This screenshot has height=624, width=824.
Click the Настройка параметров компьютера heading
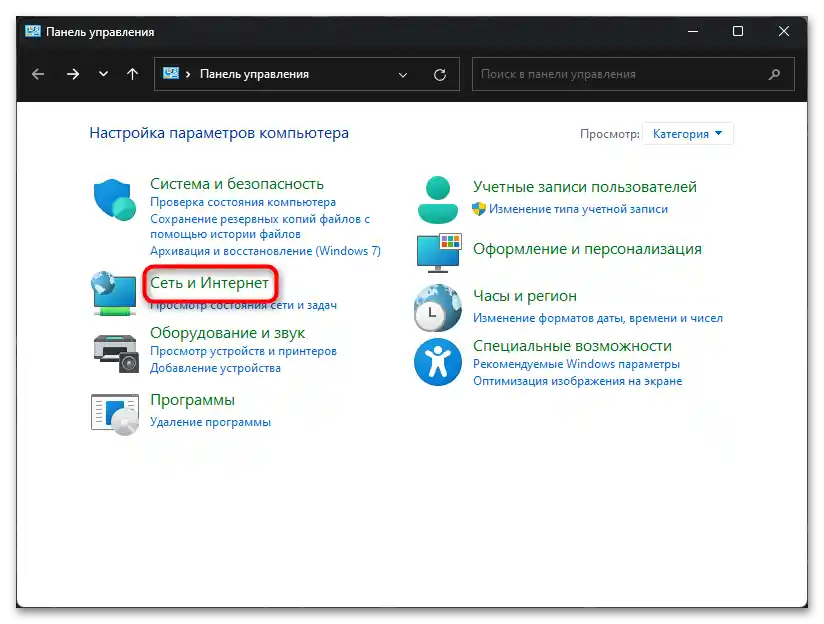click(x=219, y=133)
